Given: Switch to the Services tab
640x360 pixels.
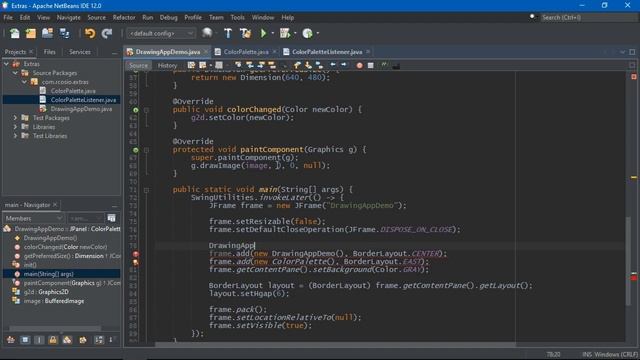Looking at the screenshot, I should [80, 52].
